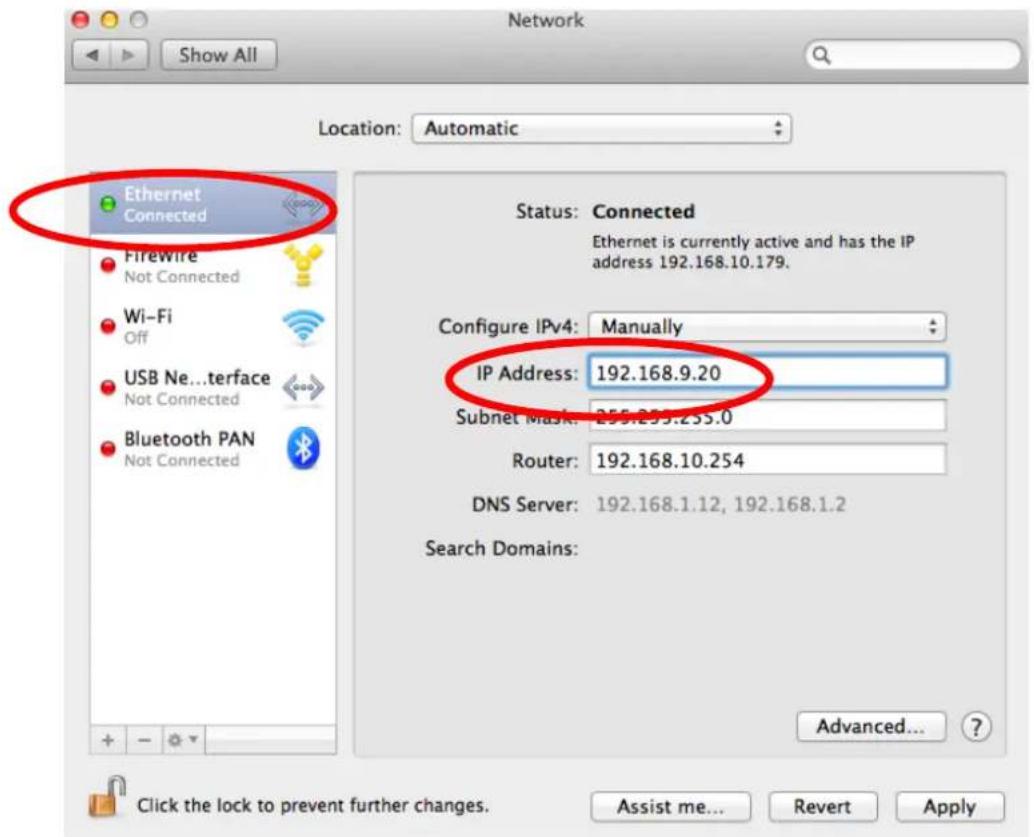
Task: Click the search magnifier icon
Action: (821, 55)
